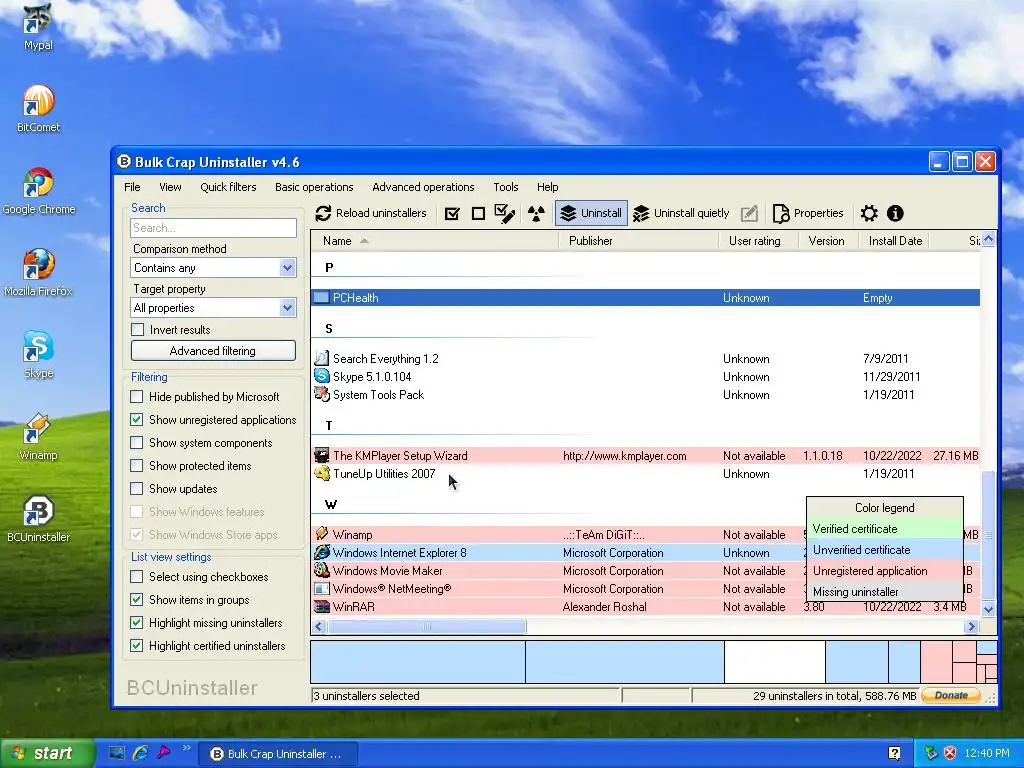
Task: Enable Select using checkboxes
Action: click(136, 577)
